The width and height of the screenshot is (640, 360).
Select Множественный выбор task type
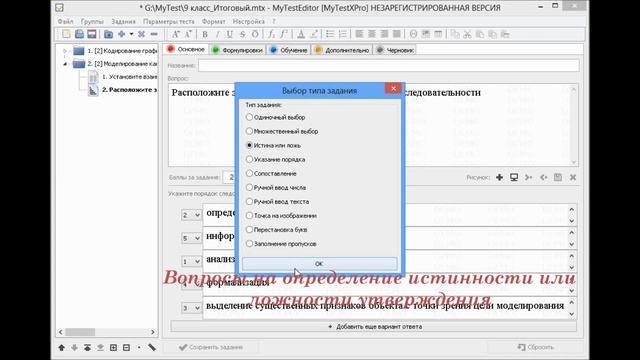click(282, 131)
